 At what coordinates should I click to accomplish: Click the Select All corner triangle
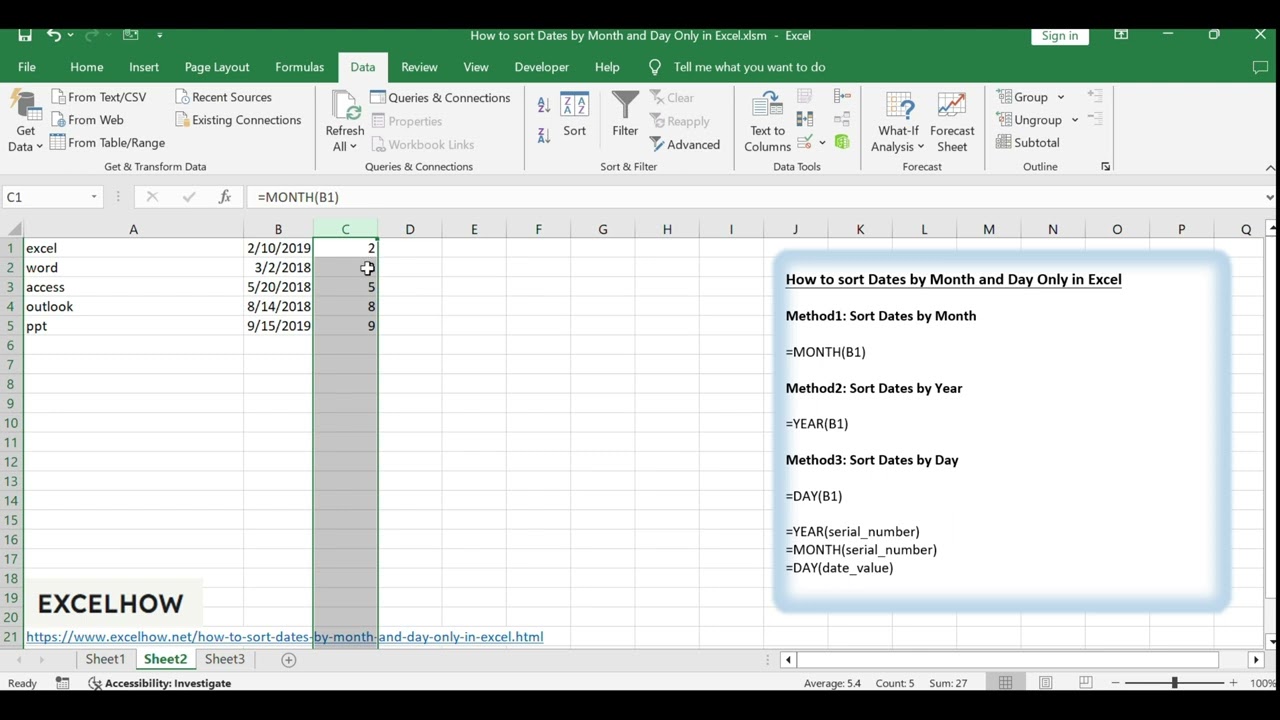pyautogui.click(x=12, y=229)
